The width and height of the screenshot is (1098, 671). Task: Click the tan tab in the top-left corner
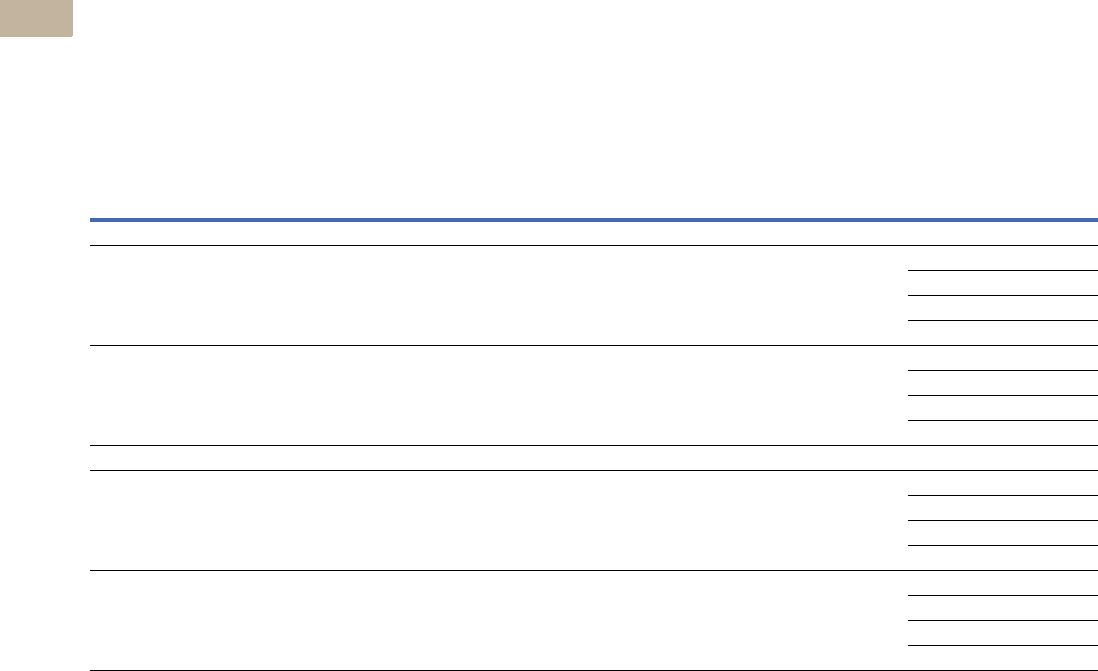[x=36, y=18]
